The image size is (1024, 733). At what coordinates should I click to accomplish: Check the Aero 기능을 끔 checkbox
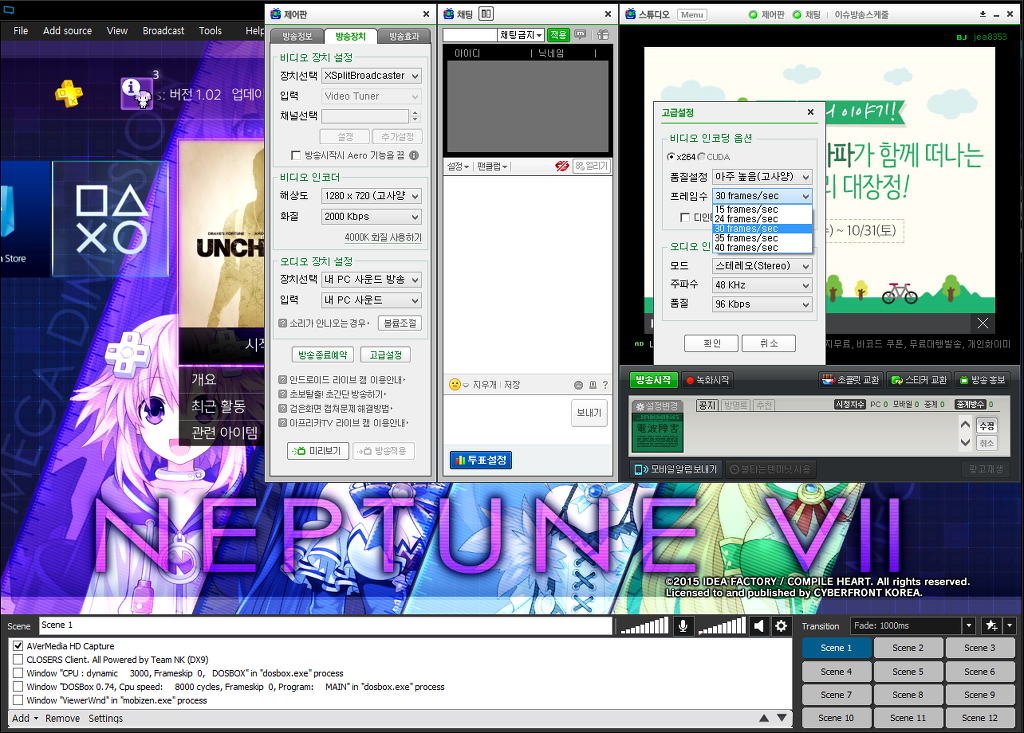(296, 155)
